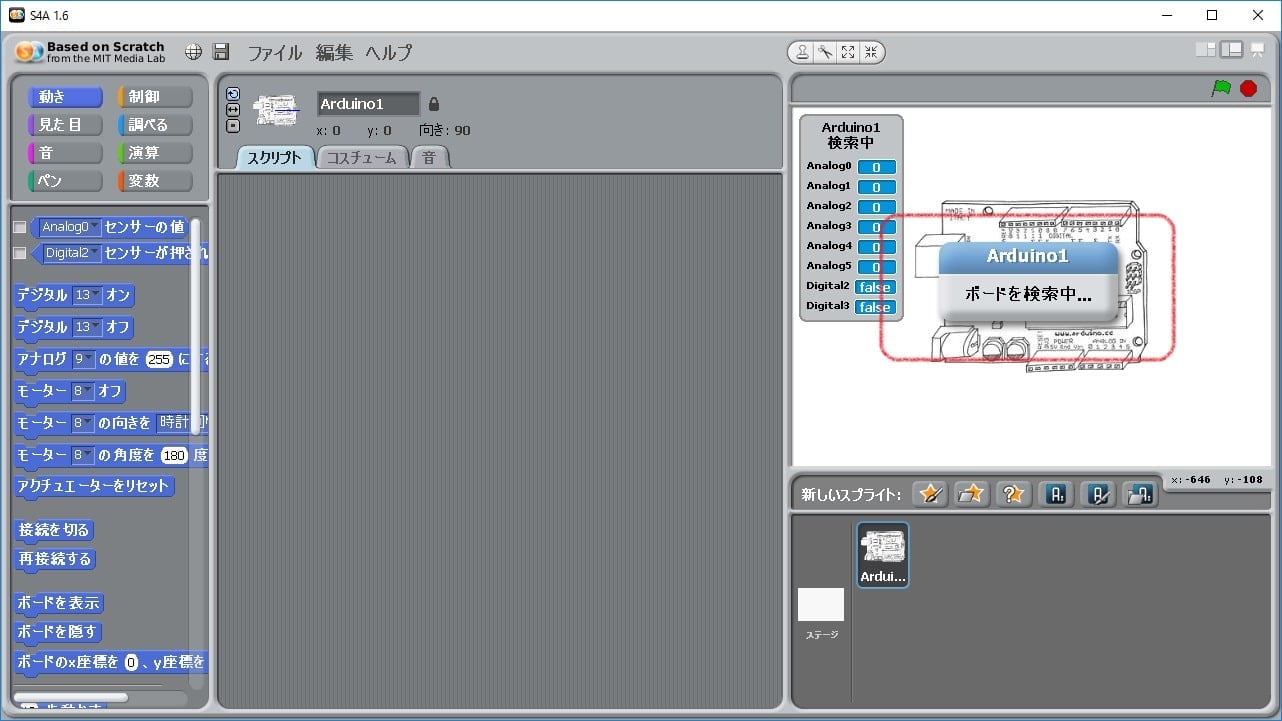
Task: Switch to full stage layout
Action: [1232, 49]
